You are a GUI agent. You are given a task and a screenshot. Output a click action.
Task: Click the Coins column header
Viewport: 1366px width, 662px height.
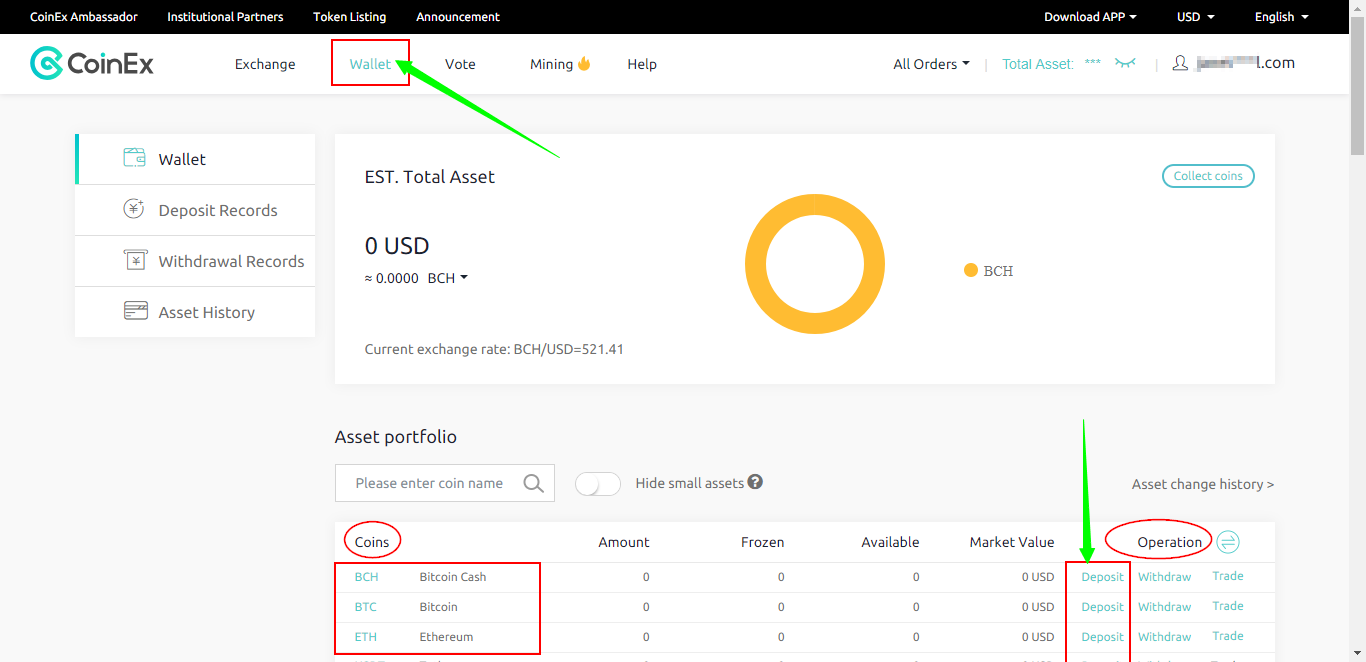point(372,542)
